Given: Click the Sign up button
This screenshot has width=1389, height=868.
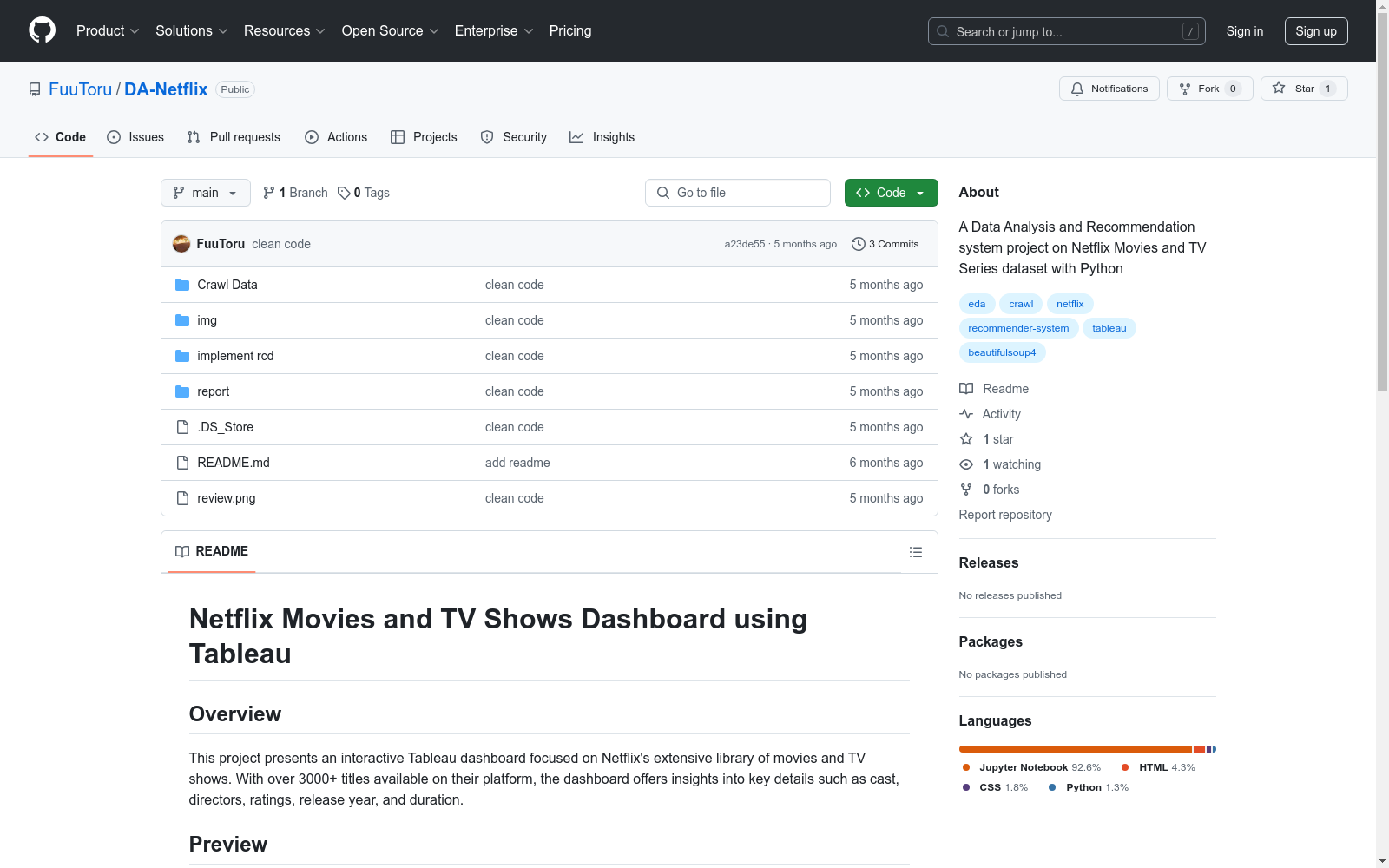Looking at the screenshot, I should (1316, 31).
